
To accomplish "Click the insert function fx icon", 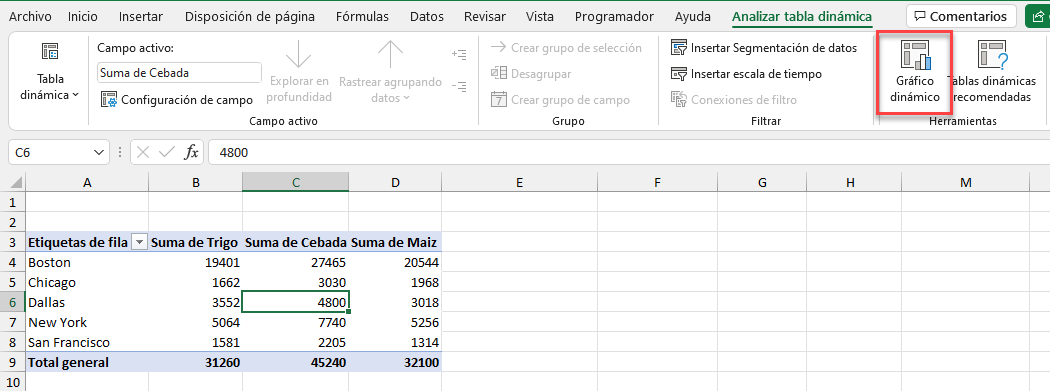I will pyautogui.click(x=192, y=153).
